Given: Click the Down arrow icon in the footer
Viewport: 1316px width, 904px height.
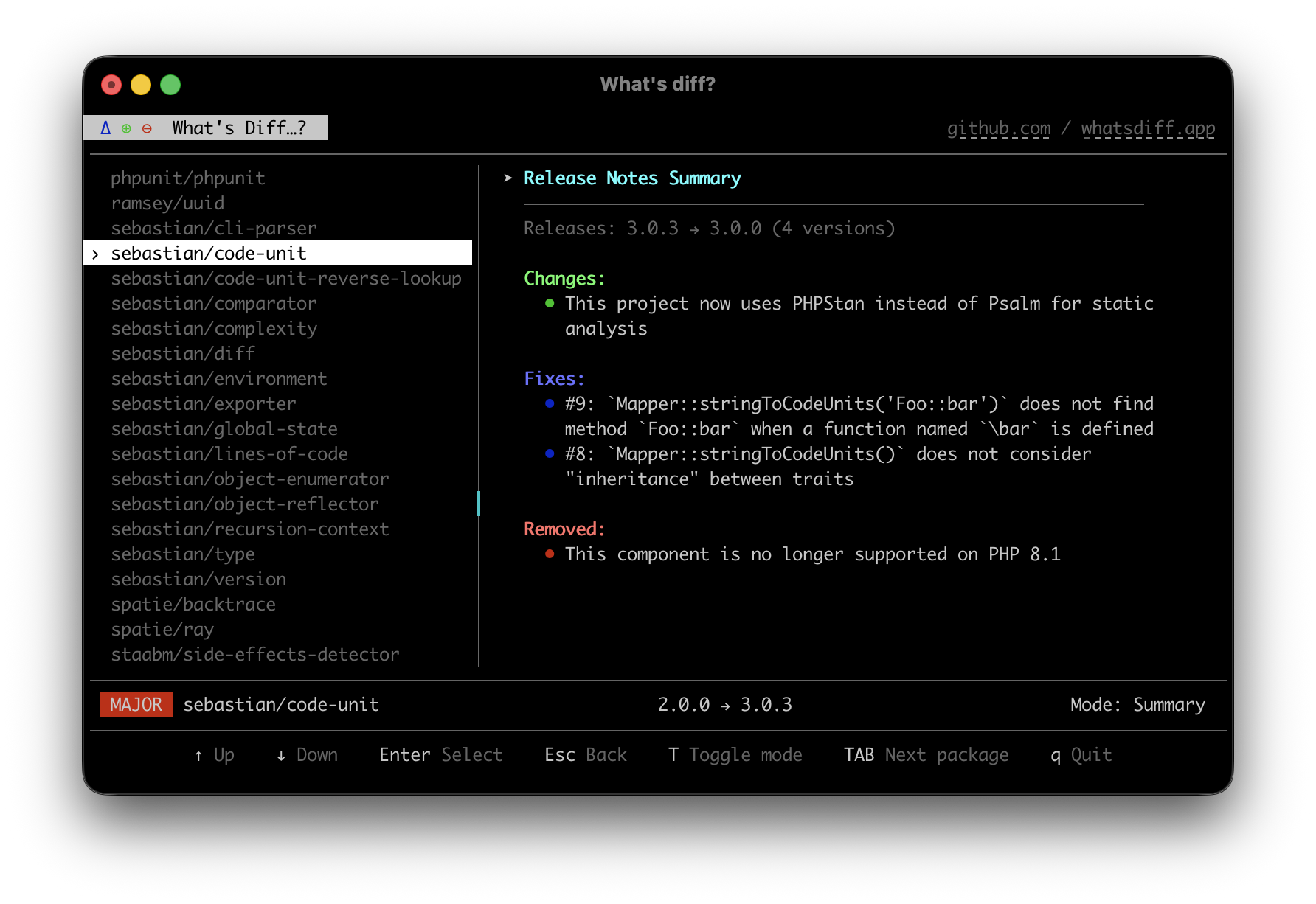Looking at the screenshot, I should (280, 755).
